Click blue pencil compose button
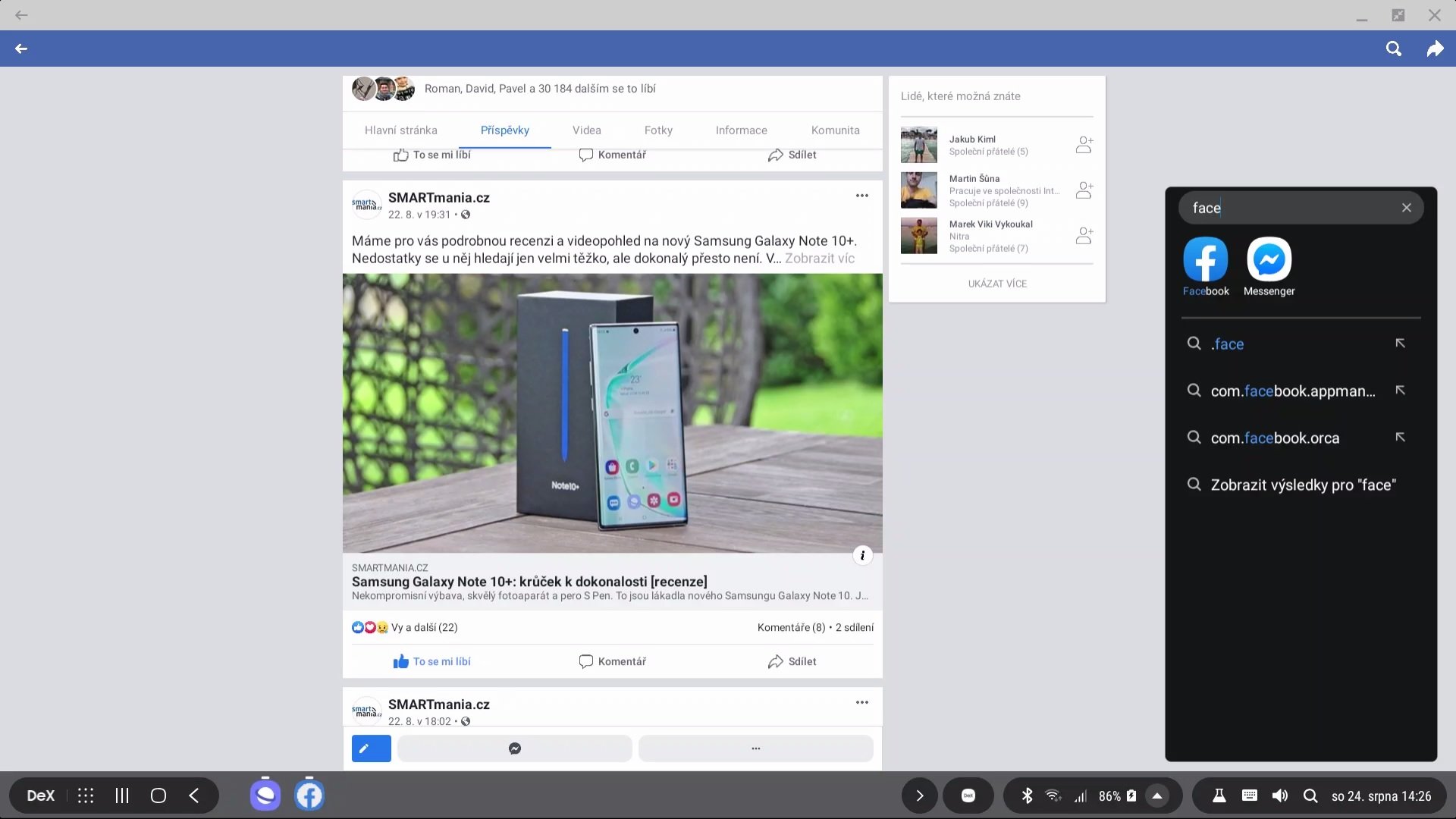 click(x=372, y=748)
